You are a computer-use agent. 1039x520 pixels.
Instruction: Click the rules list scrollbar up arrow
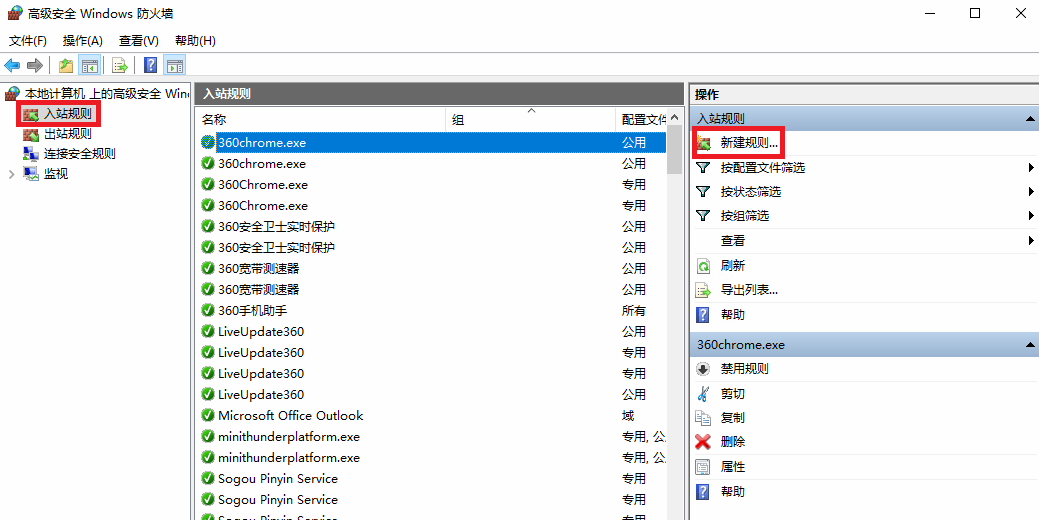(675, 118)
